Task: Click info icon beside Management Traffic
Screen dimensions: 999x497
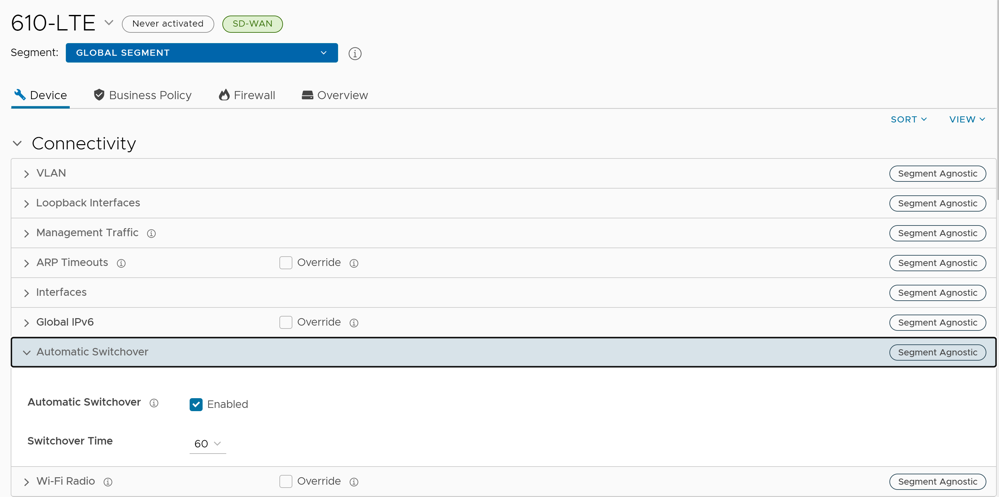Action: [152, 233]
